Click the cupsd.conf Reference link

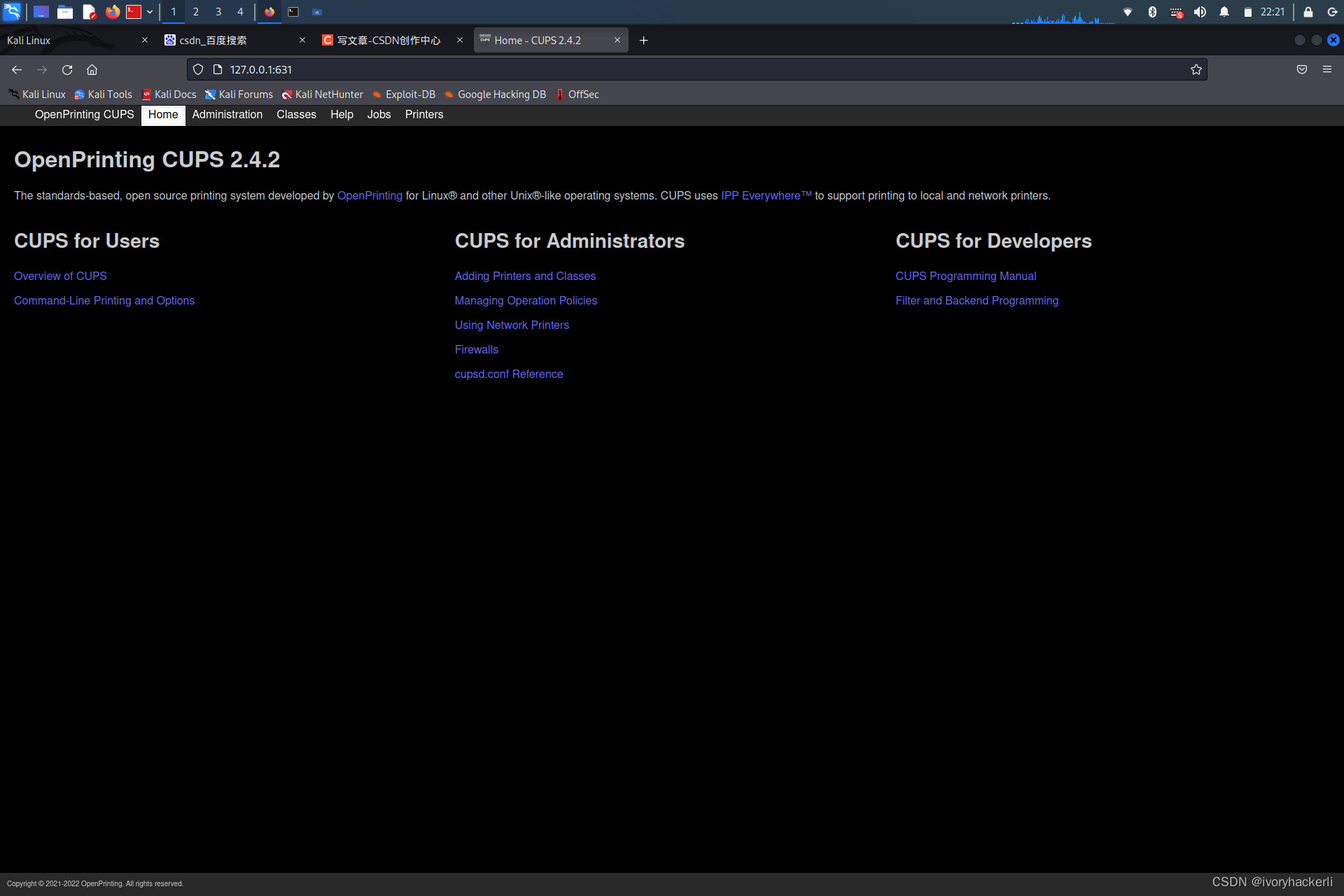pos(508,374)
